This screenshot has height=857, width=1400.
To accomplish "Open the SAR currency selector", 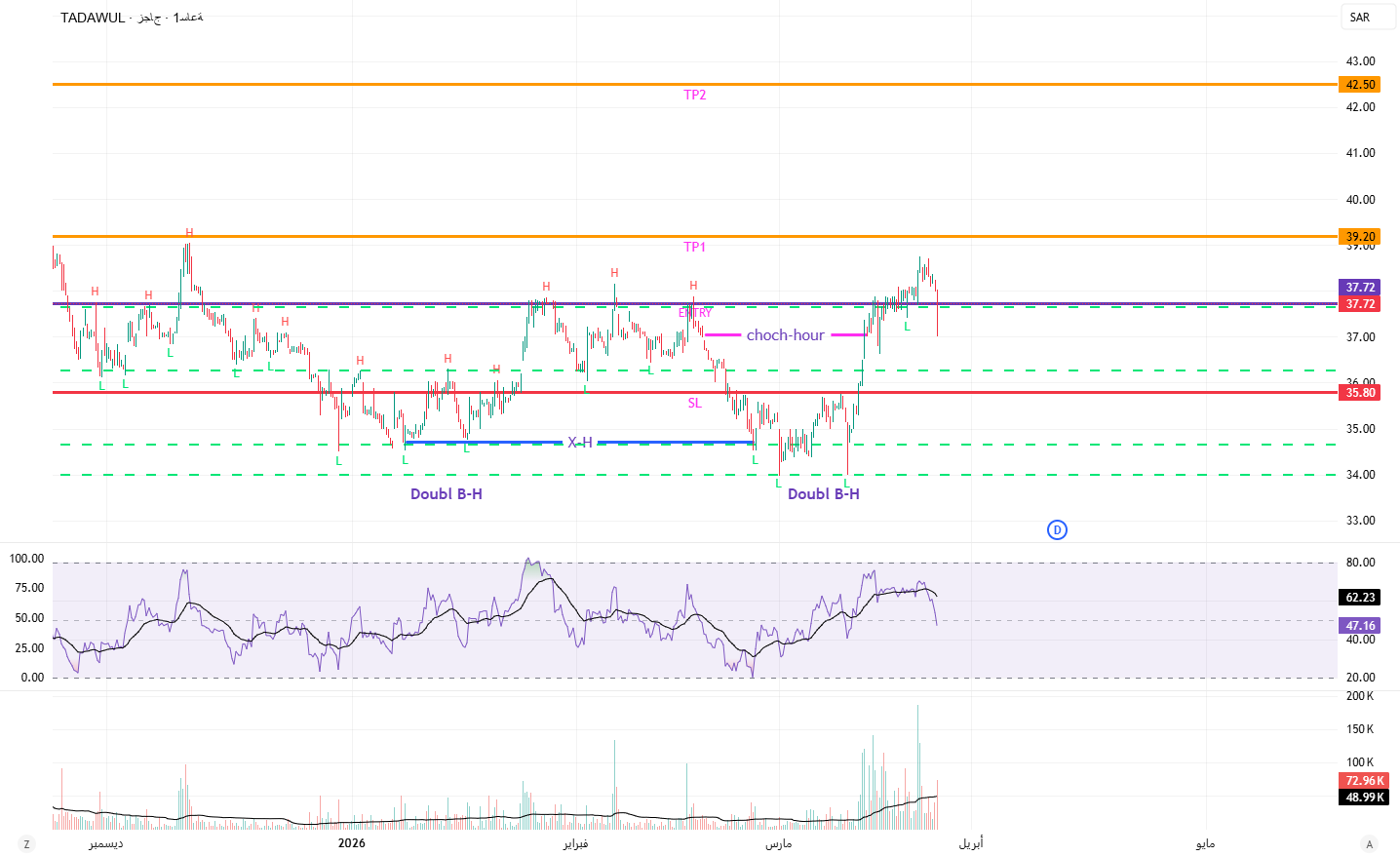I will click(1360, 17).
